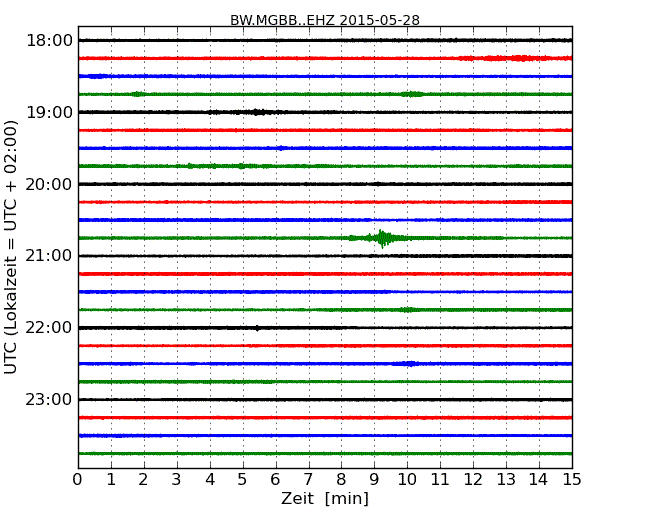Click the 10 minute tick label
Viewport: 650px width, 520px height.
[x=407, y=479]
